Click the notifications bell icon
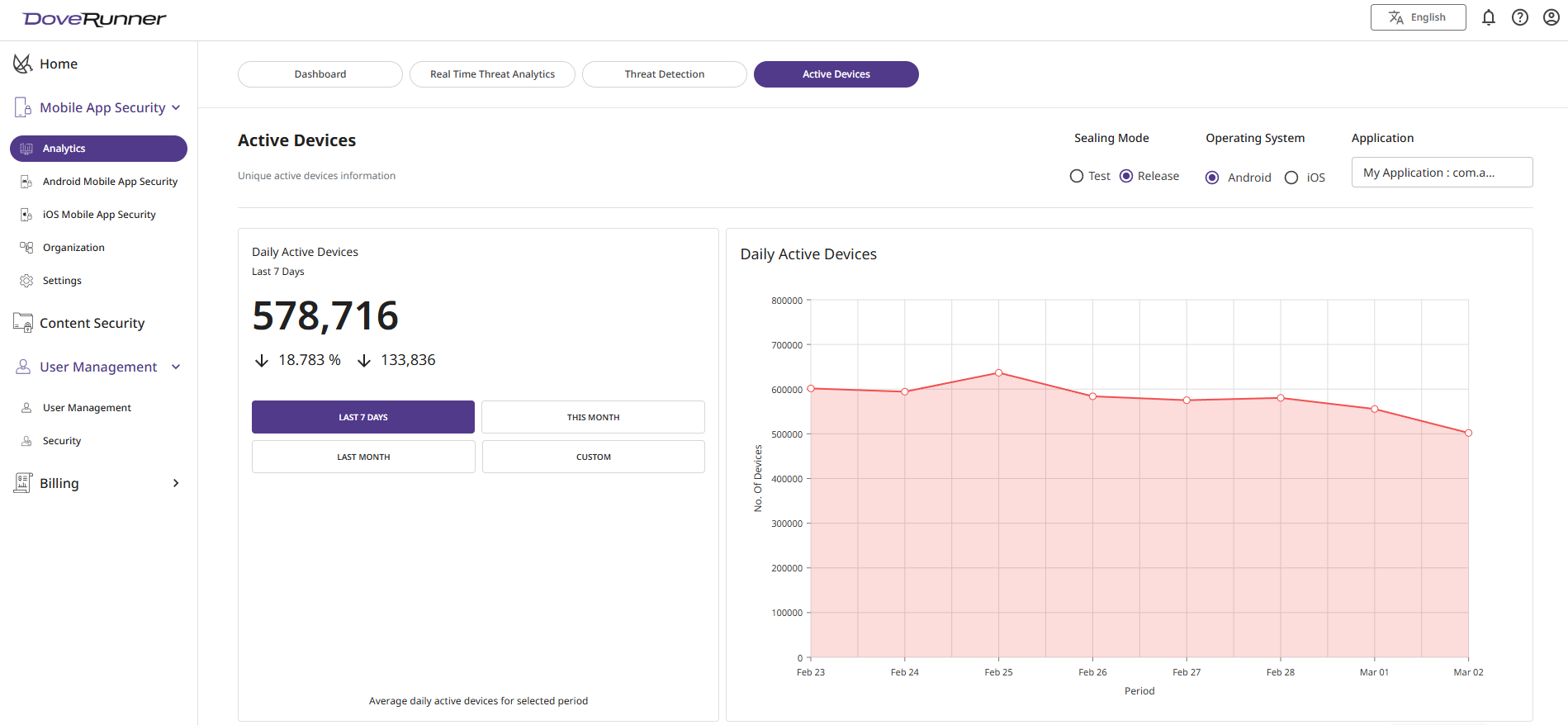The width and height of the screenshot is (1568, 725). 1488,17
